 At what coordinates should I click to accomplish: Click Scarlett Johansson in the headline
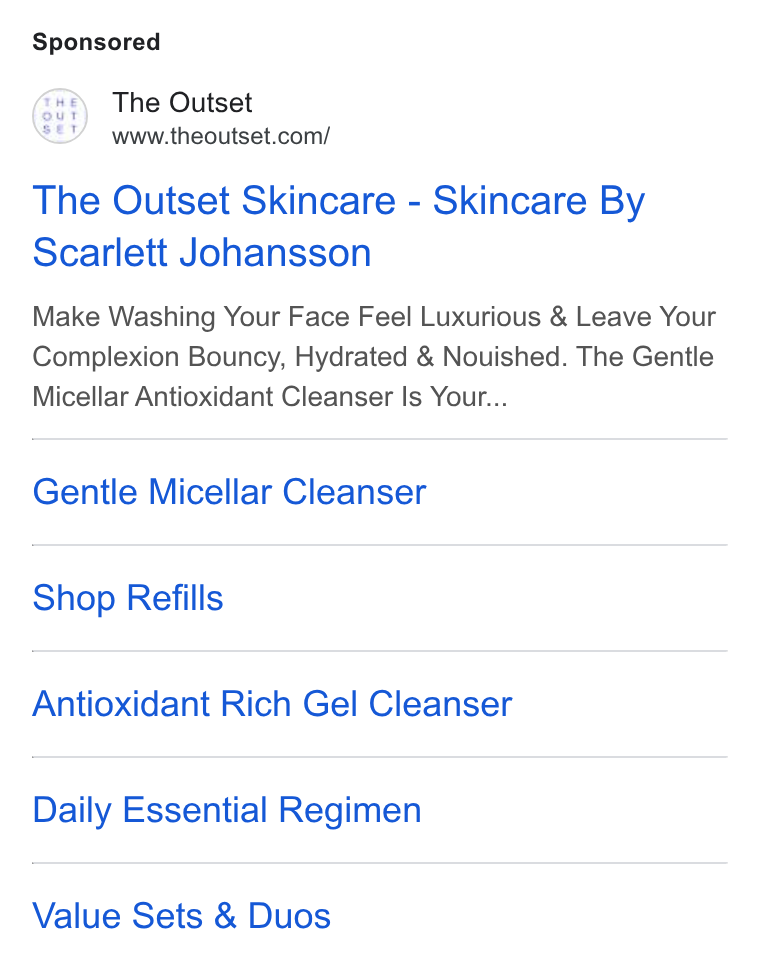coord(202,252)
